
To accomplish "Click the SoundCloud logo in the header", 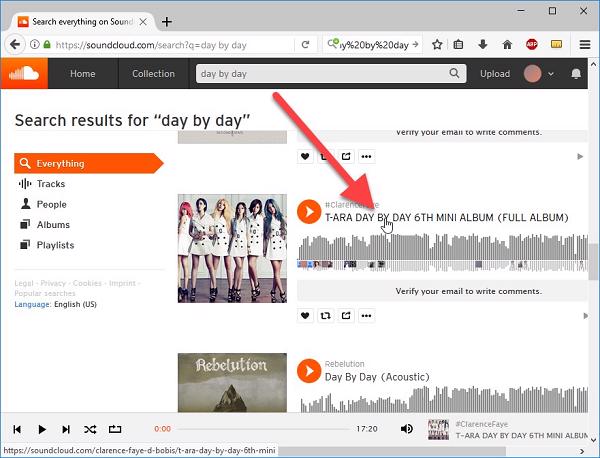I will pos(23,73).
